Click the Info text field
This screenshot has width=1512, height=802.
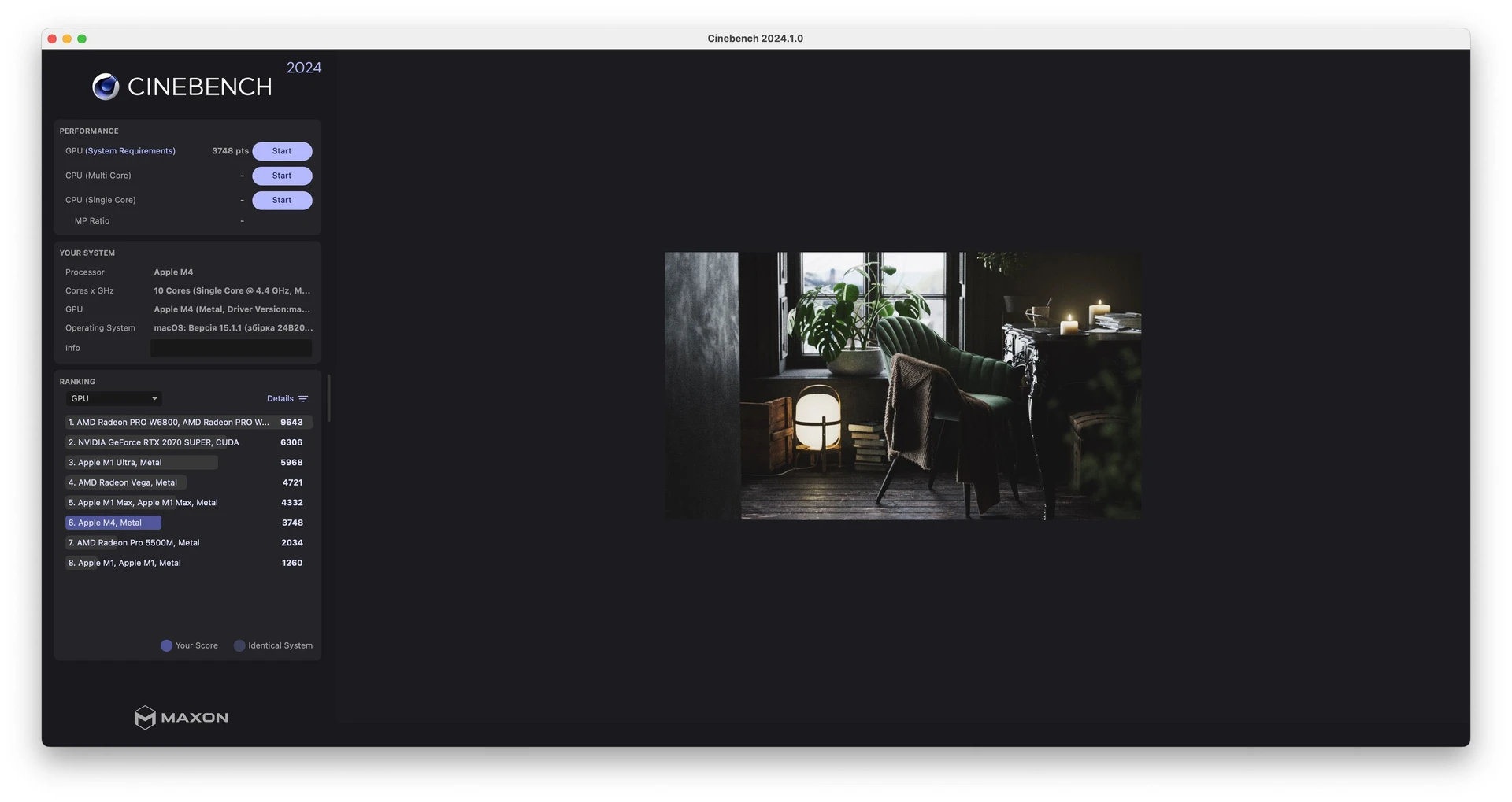[x=231, y=348]
